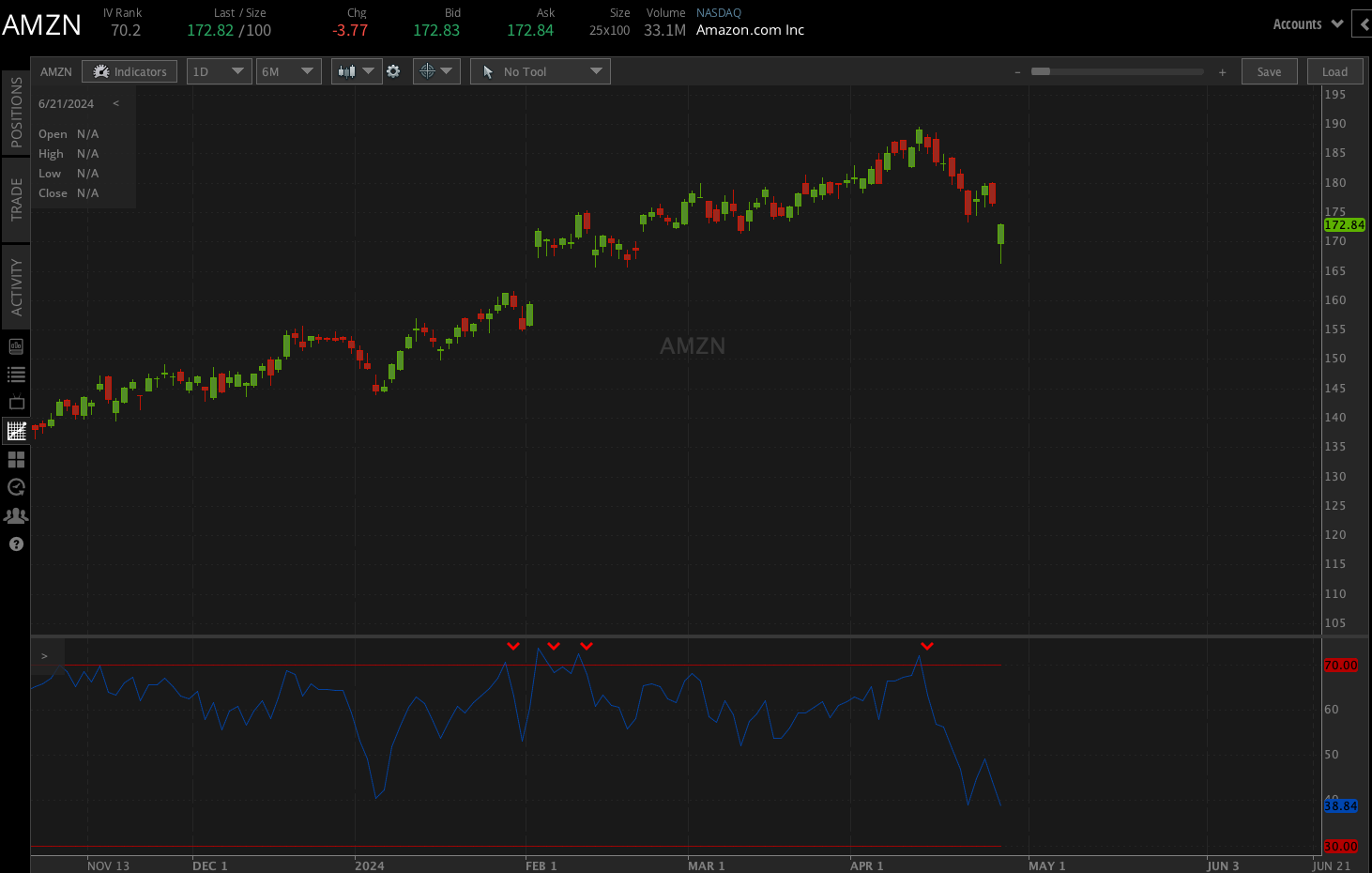
Task: Click the first red overbought marker
Action: (513, 646)
